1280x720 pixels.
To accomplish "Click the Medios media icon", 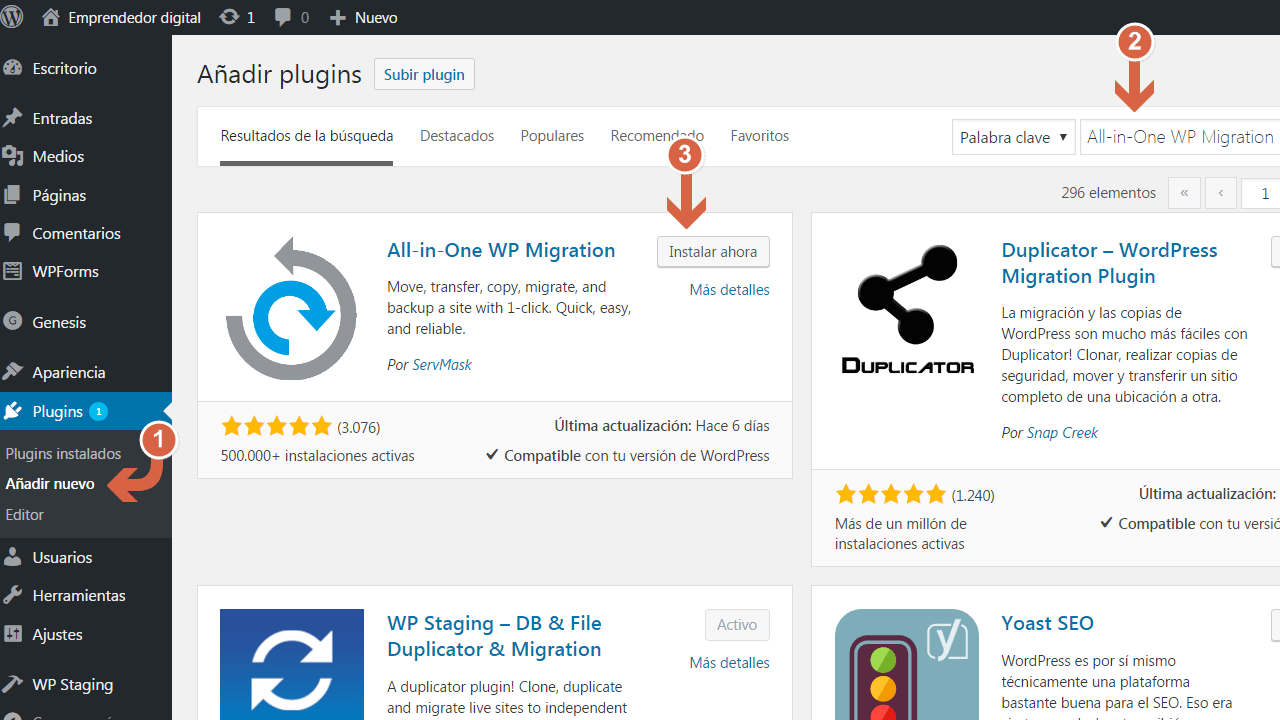I will (13, 156).
